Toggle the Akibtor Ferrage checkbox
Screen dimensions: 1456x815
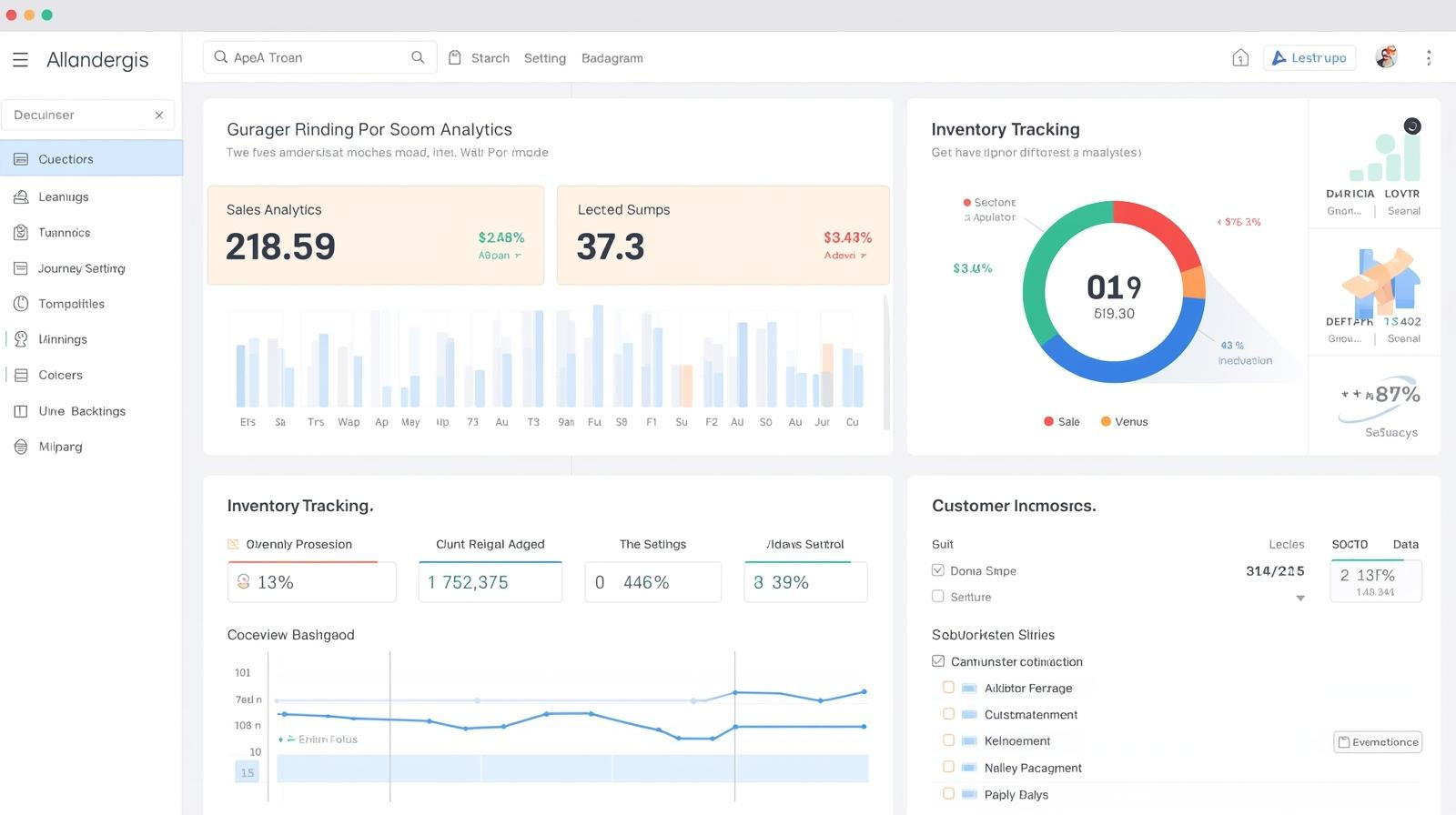948,688
